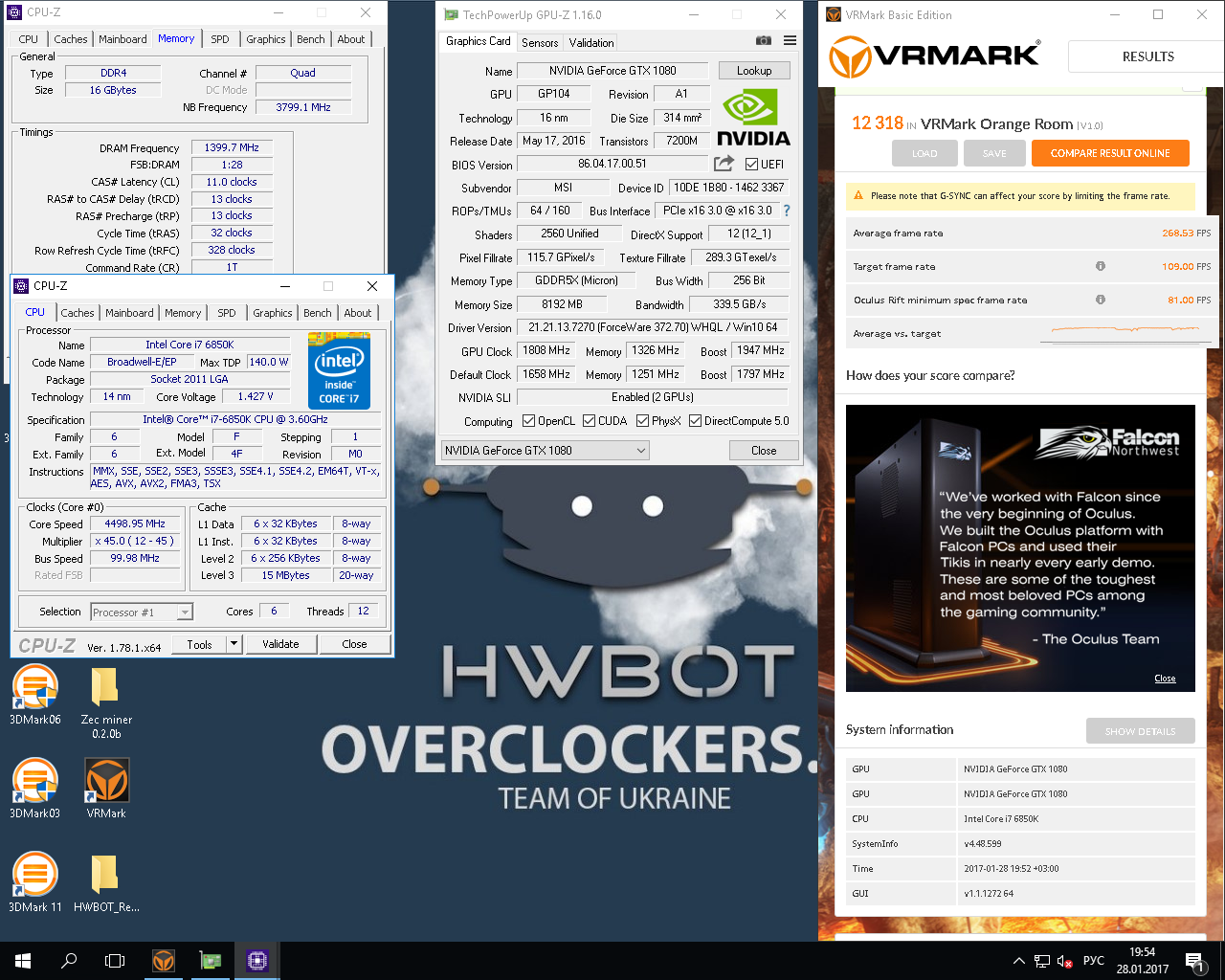This screenshot has width=1225, height=980.
Task: Open Zec miner 0.2.0b folder
Action: tap(106, 702)
